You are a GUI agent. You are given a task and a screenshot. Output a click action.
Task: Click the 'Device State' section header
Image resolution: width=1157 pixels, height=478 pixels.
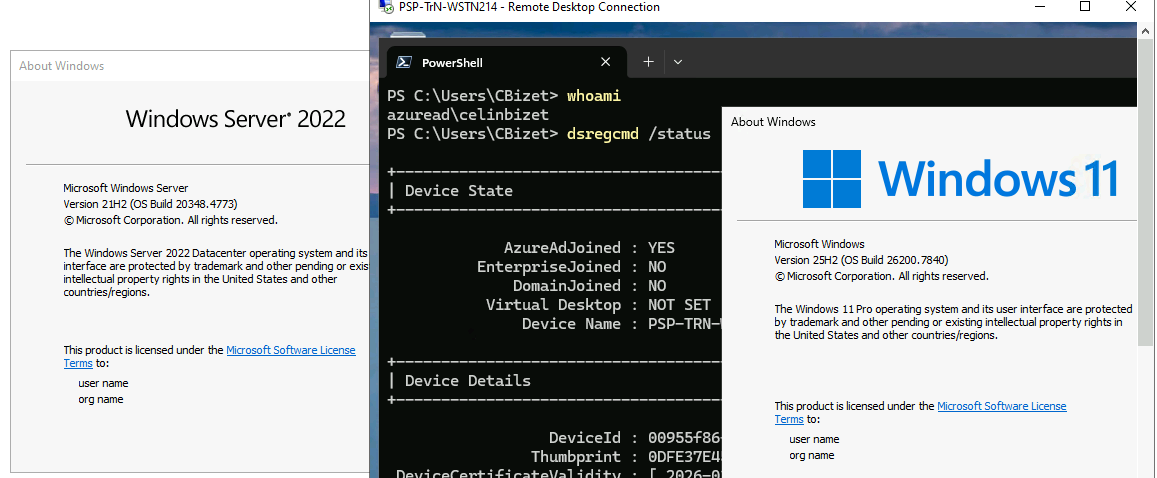point(458,191)
